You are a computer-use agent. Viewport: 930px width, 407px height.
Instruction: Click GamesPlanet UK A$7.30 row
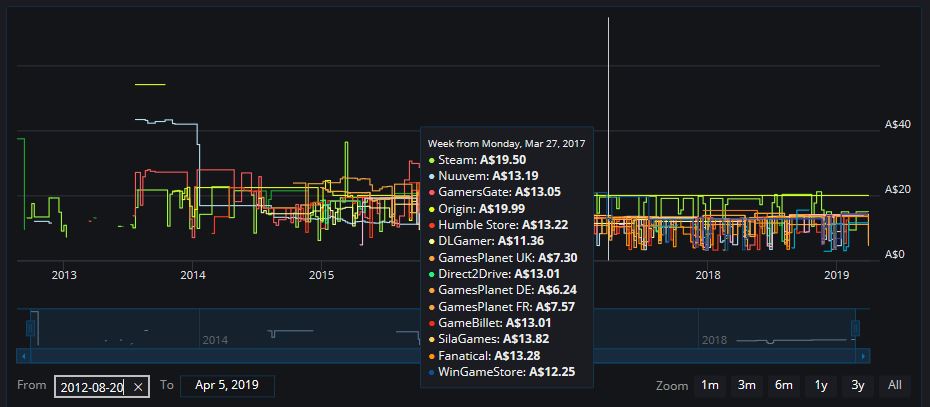[502, 258]
